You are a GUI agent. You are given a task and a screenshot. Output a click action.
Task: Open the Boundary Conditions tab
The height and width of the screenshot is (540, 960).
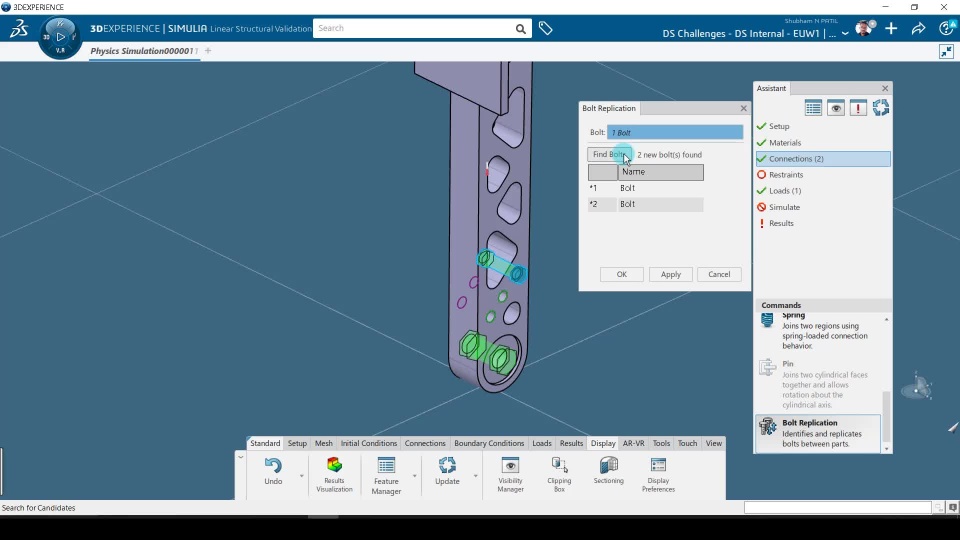489,443
